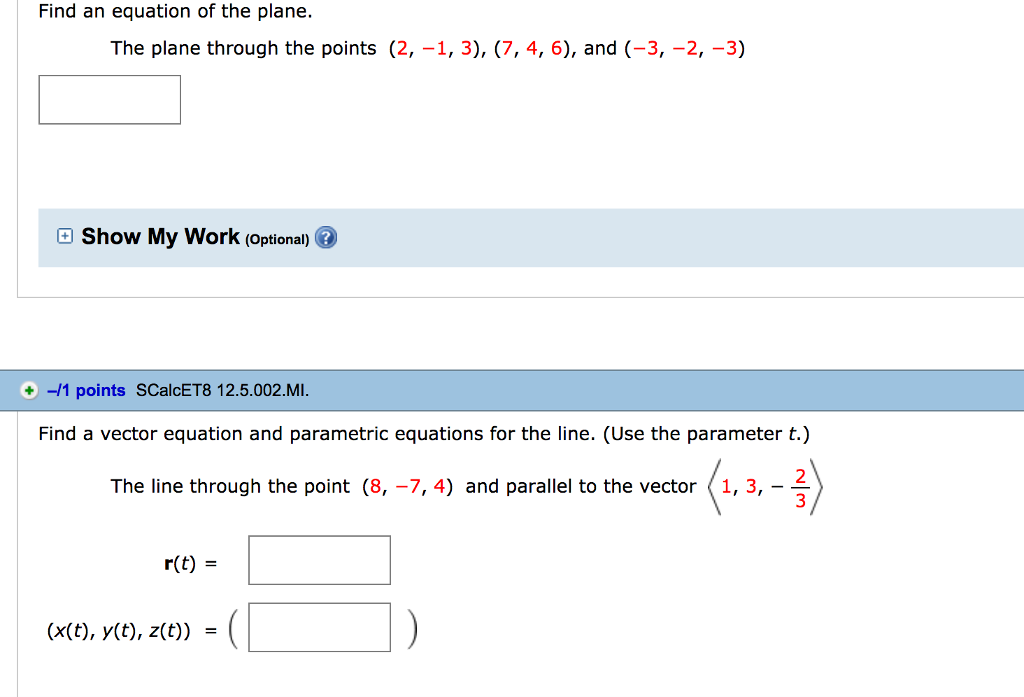Click the r(t) answer field

tap(319, 560)
